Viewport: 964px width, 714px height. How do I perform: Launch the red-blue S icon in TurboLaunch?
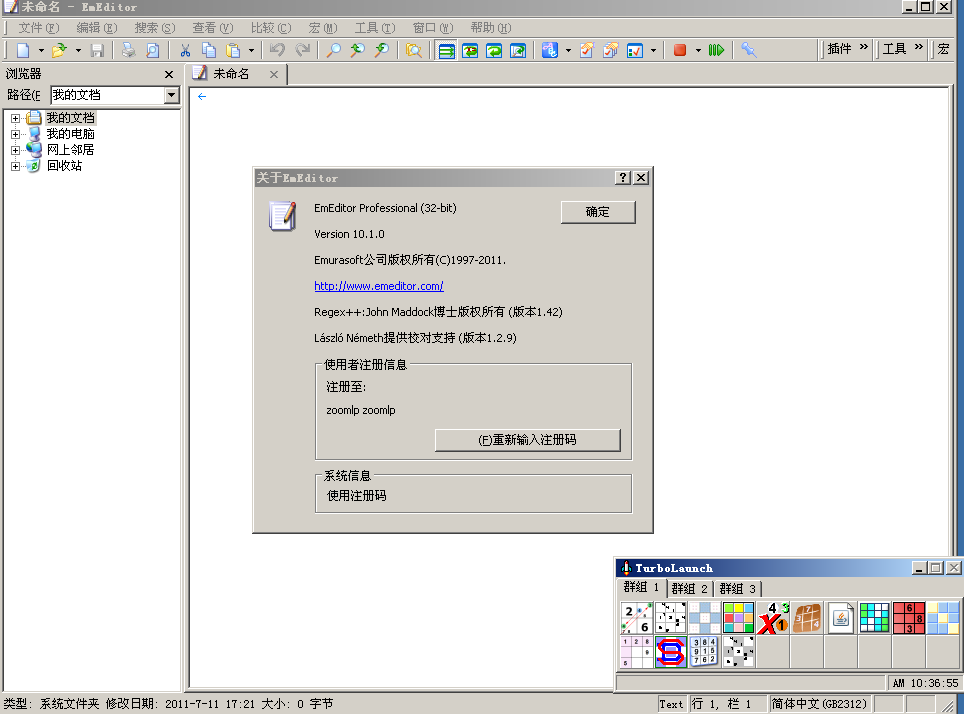tap(671, 652)
